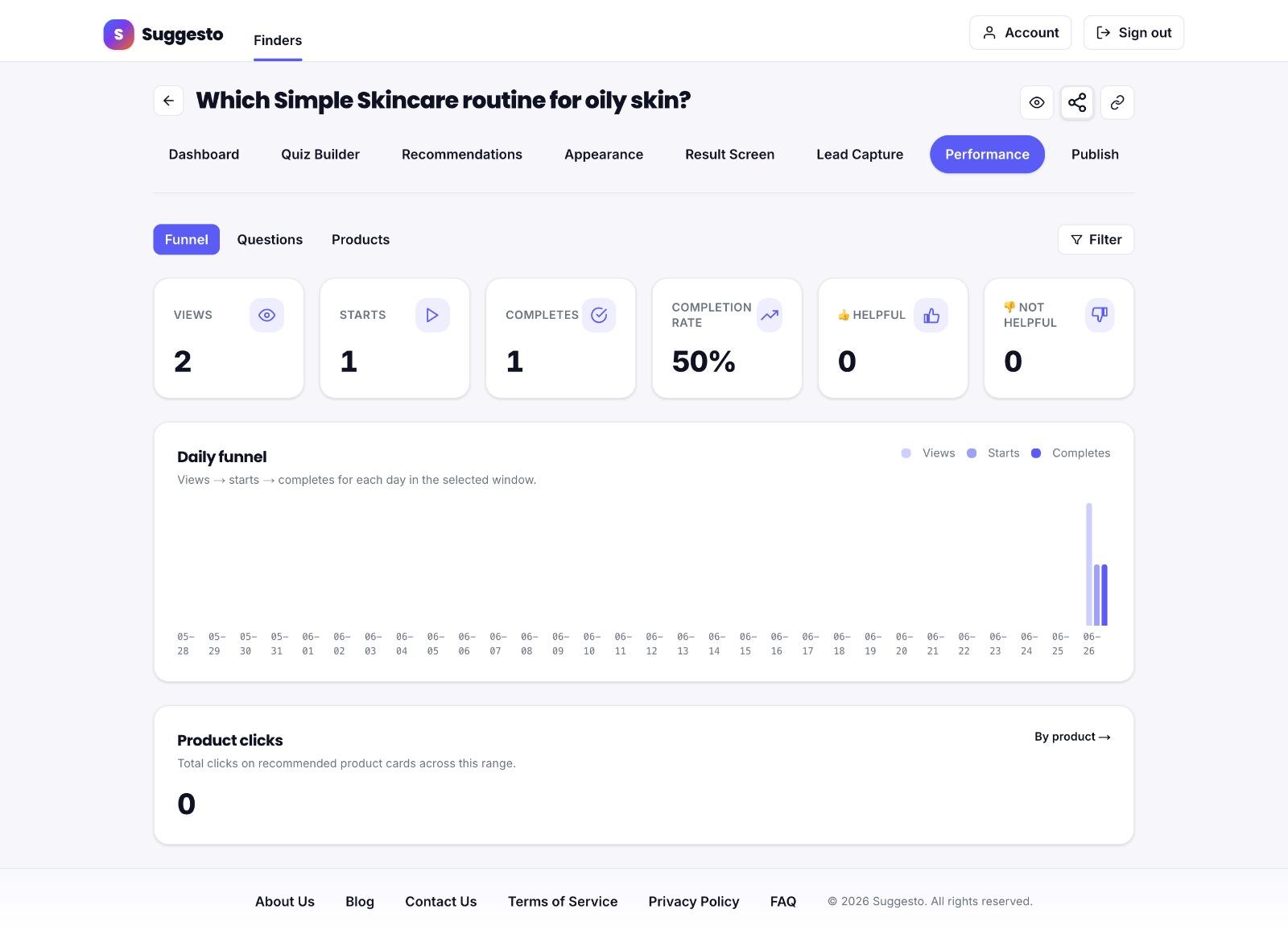The width and height of the screenshot is (1288, 934).
Task: Open the Finders nav tab
Action: (x=278, y=40)
